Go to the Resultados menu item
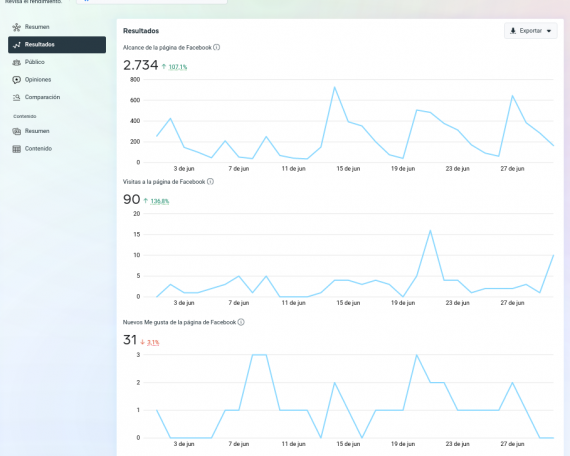 pyautogui.click(x=57, y=45)
